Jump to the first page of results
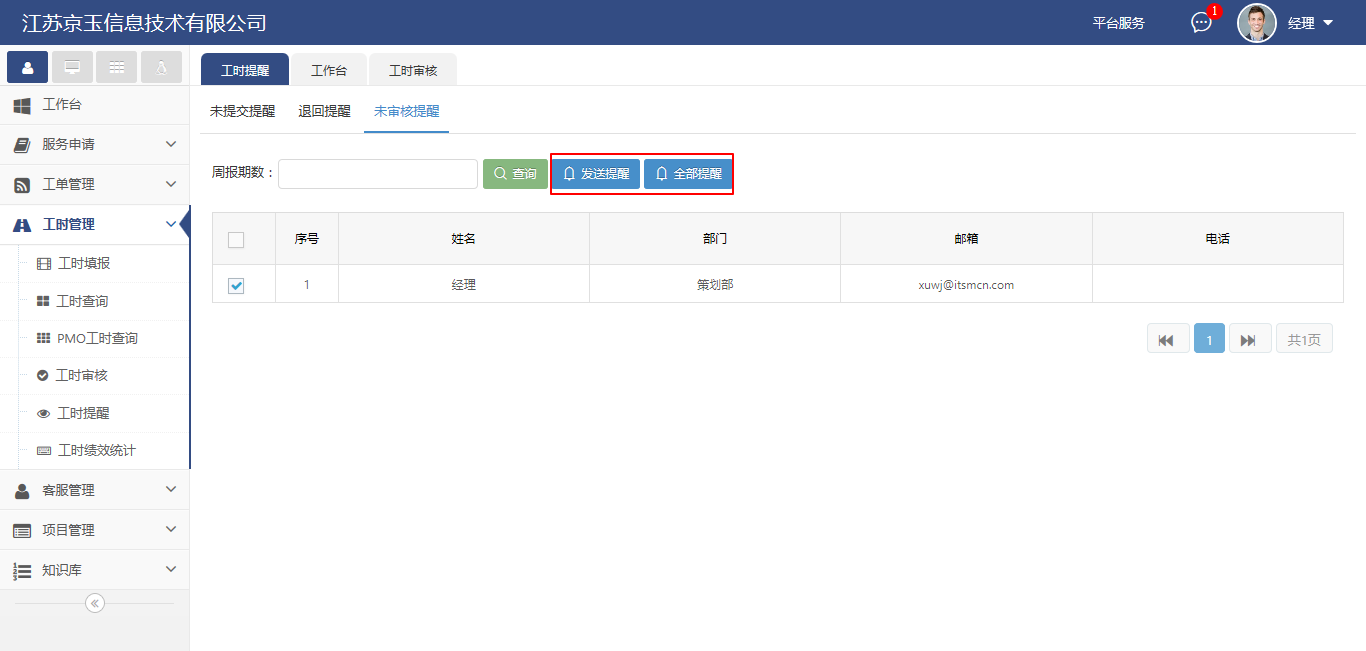1366x651 pixels. point(1167,340)
